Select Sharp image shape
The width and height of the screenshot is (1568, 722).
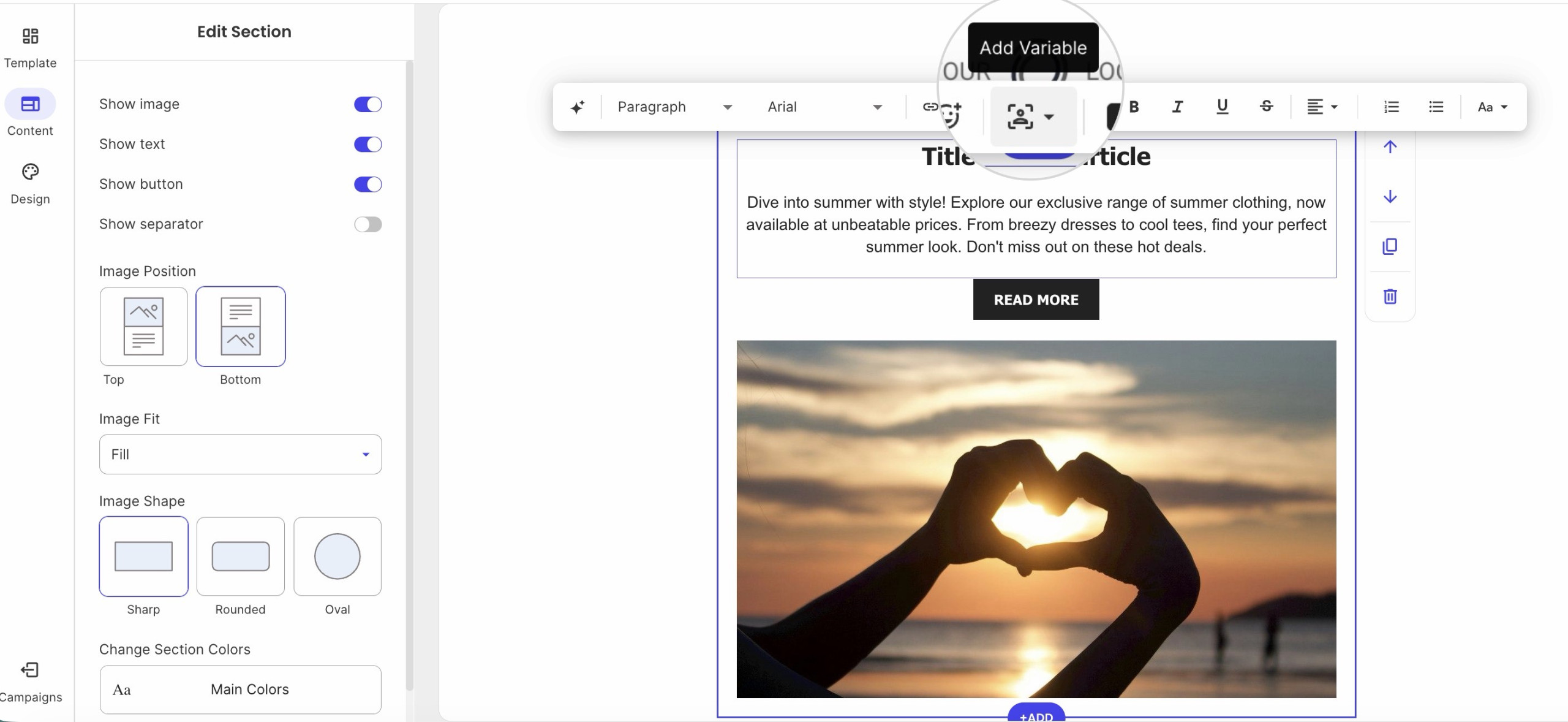click(x=143, y=557)
